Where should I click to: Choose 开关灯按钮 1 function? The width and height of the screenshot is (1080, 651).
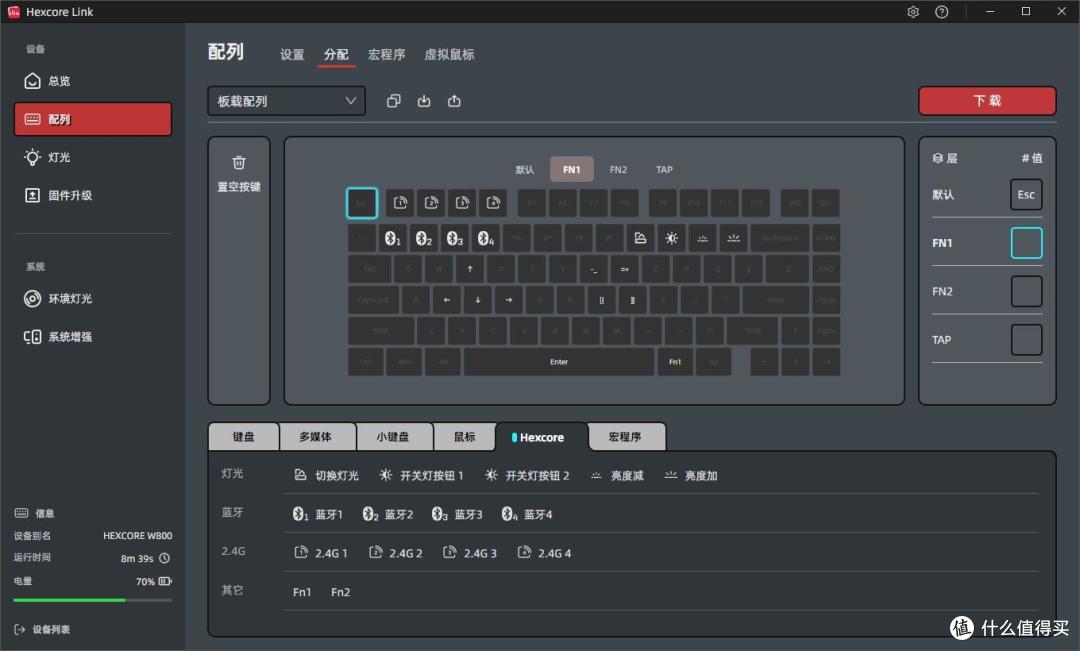click(422, 475)
